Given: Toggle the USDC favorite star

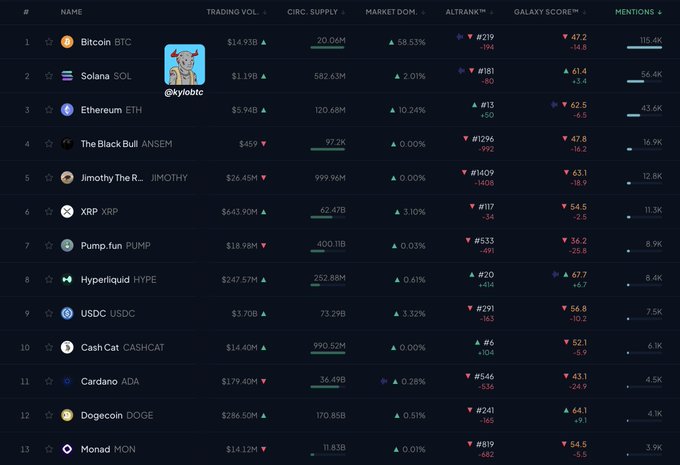Looking at the screenshot, I should pos(49,313).
